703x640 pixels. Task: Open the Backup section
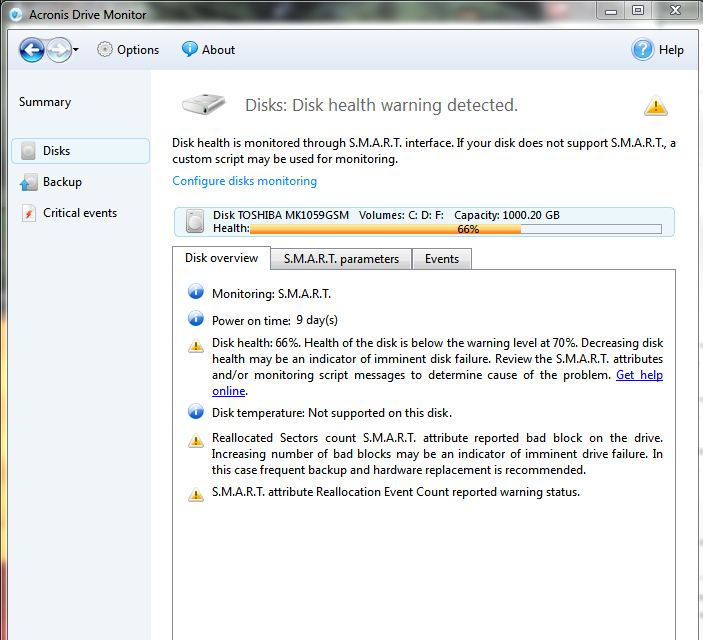pos(62,182)
